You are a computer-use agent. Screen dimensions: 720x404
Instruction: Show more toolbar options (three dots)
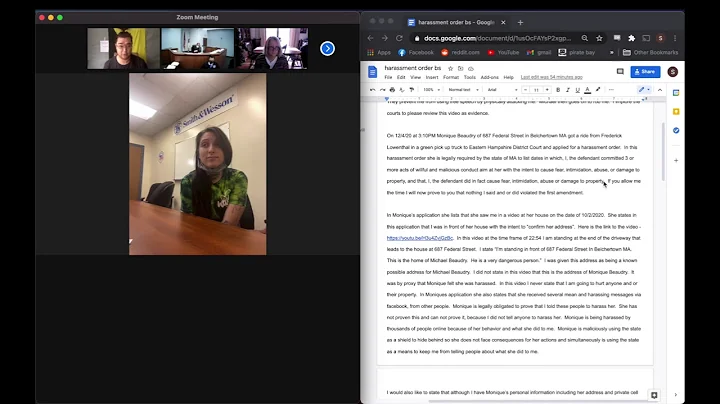coord(611,90)
